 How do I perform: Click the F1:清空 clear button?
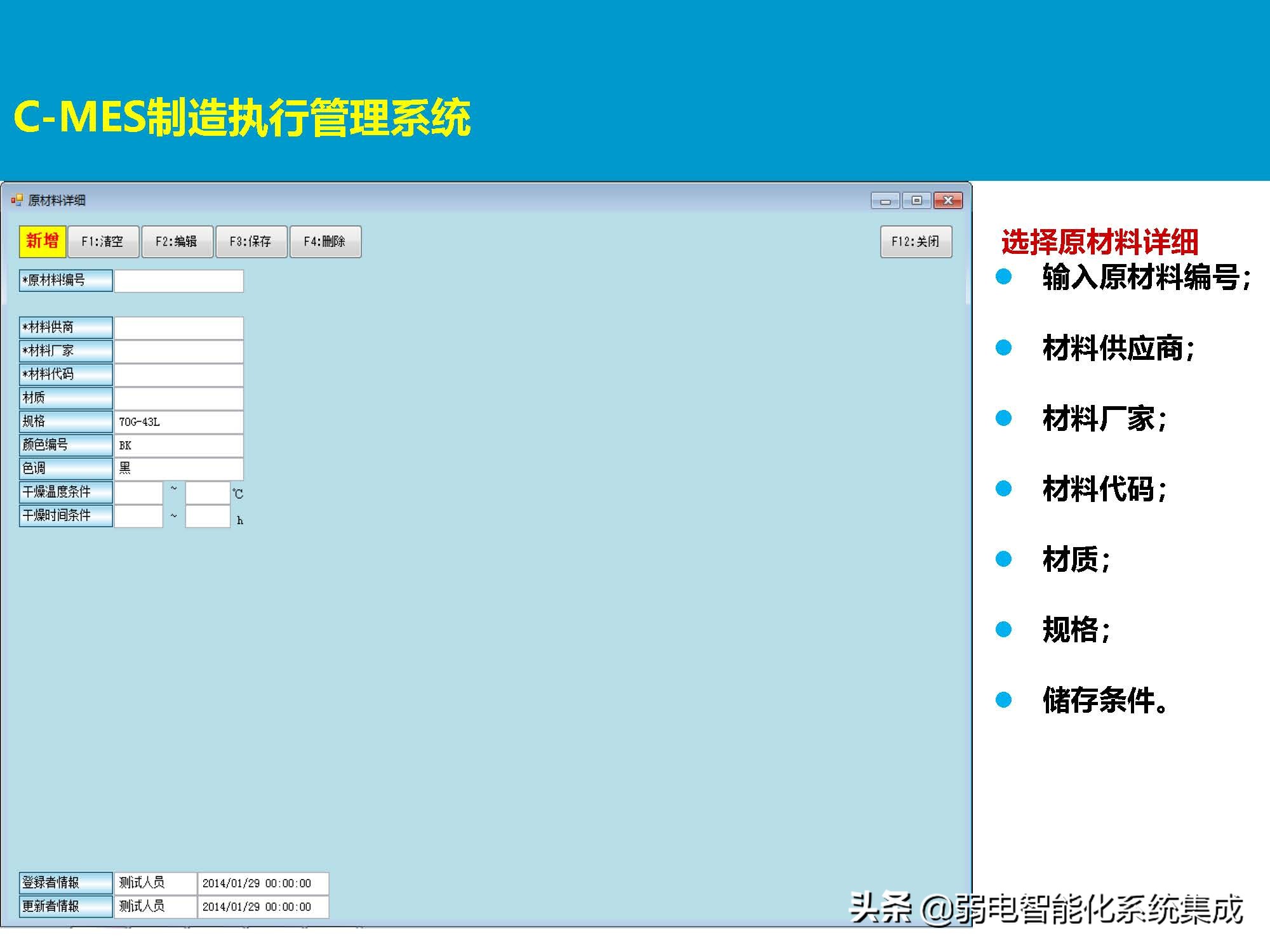click(x=103, y=242)
